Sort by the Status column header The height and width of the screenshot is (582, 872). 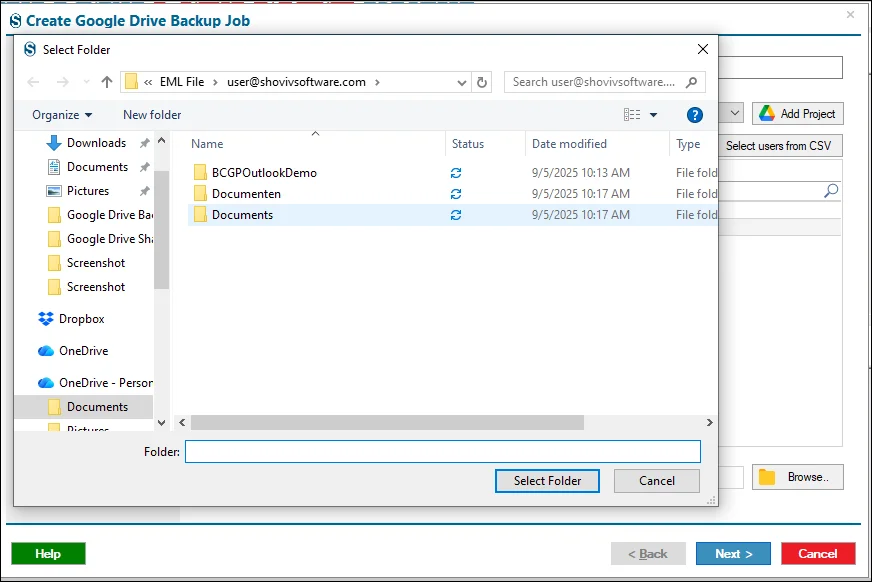[468, 144]
